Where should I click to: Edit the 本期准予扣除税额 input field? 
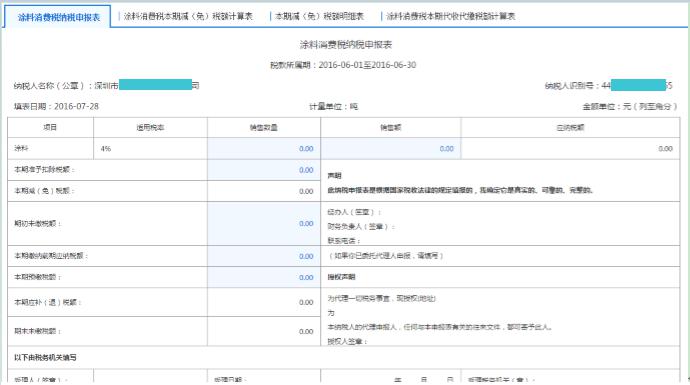pyautogui.click(x=264, y=170)
